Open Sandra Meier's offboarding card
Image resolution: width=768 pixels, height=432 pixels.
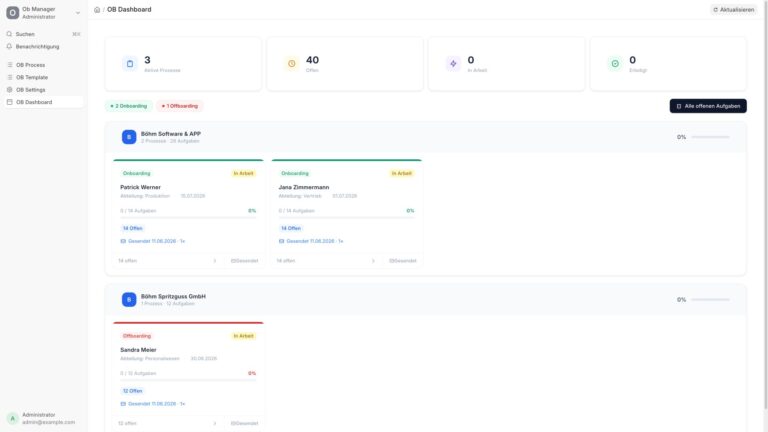[x=189, y=376]
